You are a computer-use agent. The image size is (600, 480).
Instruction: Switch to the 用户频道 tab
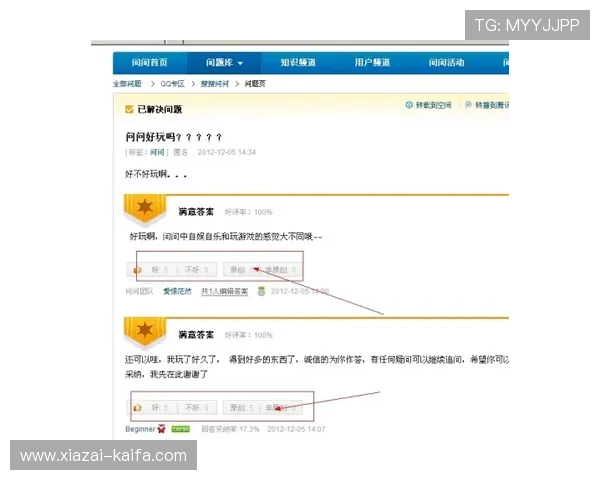372,62
